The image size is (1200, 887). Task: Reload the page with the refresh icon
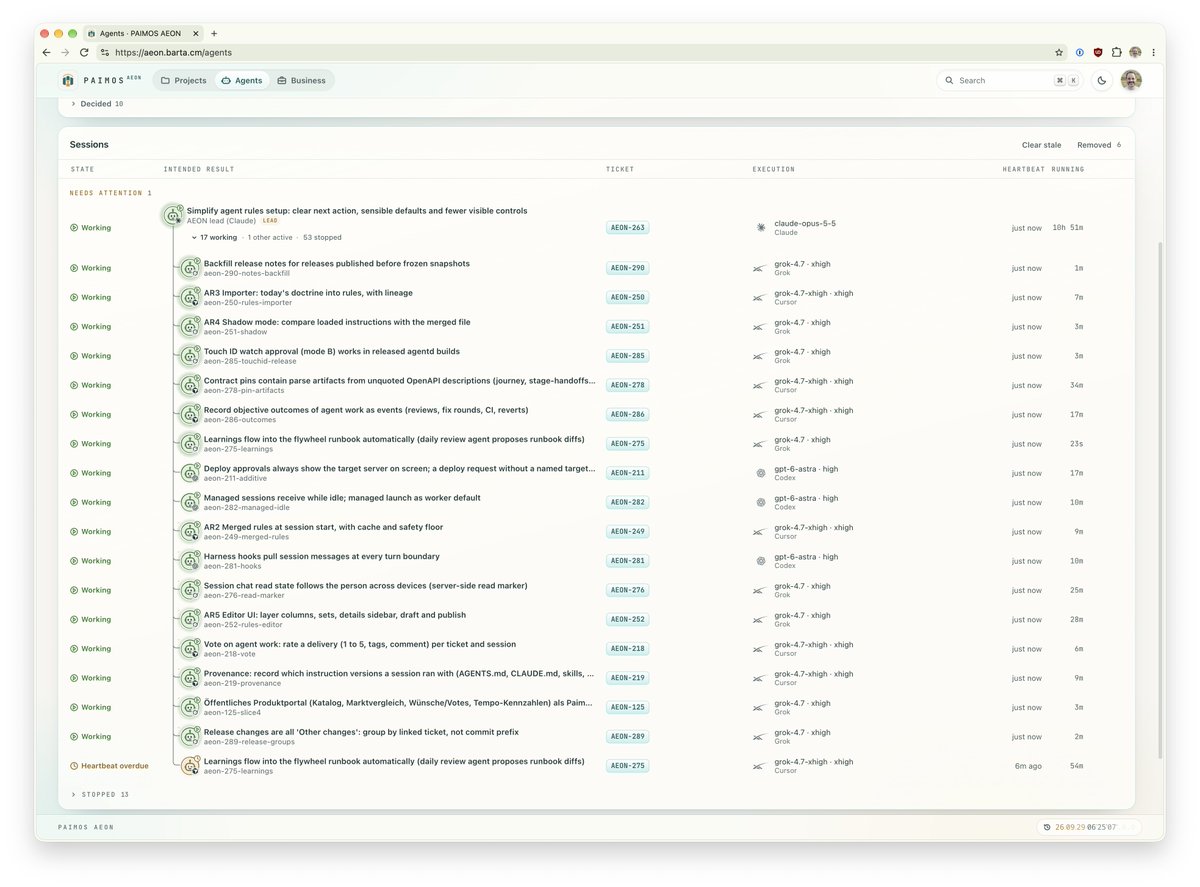pos(84,52)
